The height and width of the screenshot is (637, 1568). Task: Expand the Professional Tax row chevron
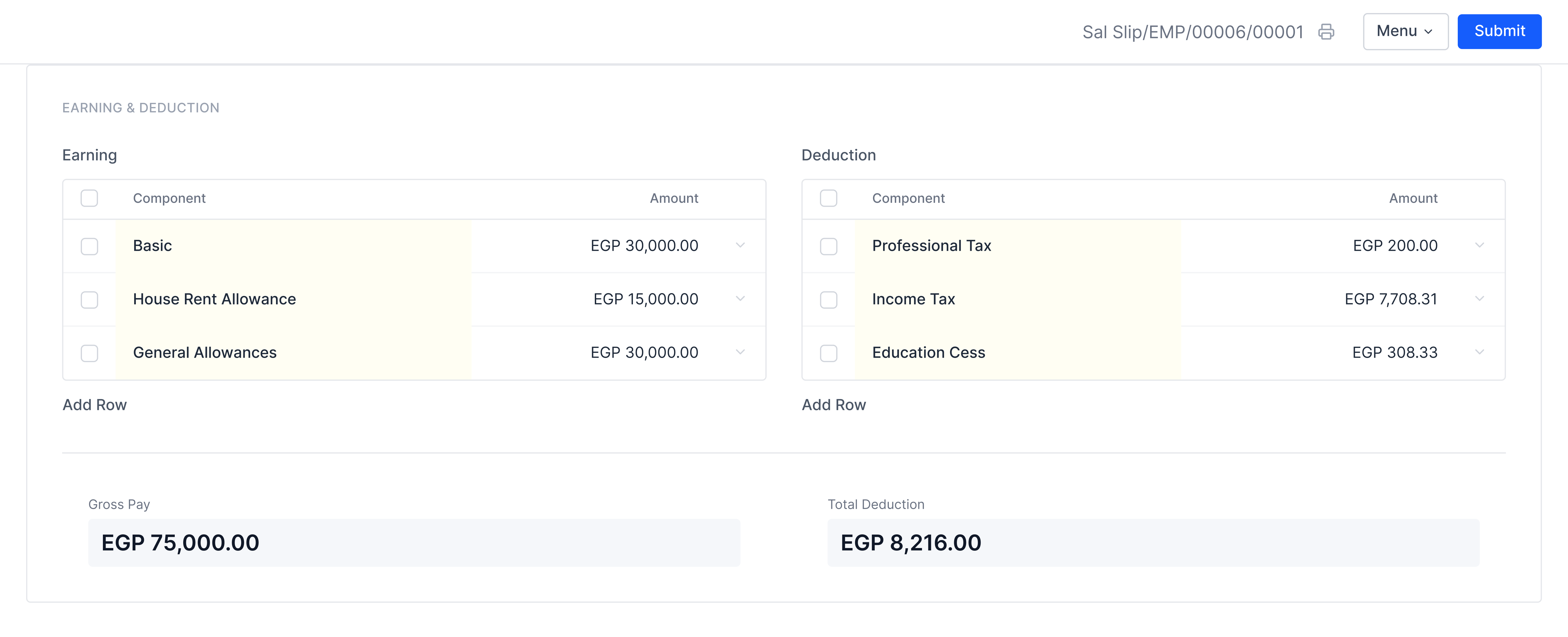(x=1479, y=246)
